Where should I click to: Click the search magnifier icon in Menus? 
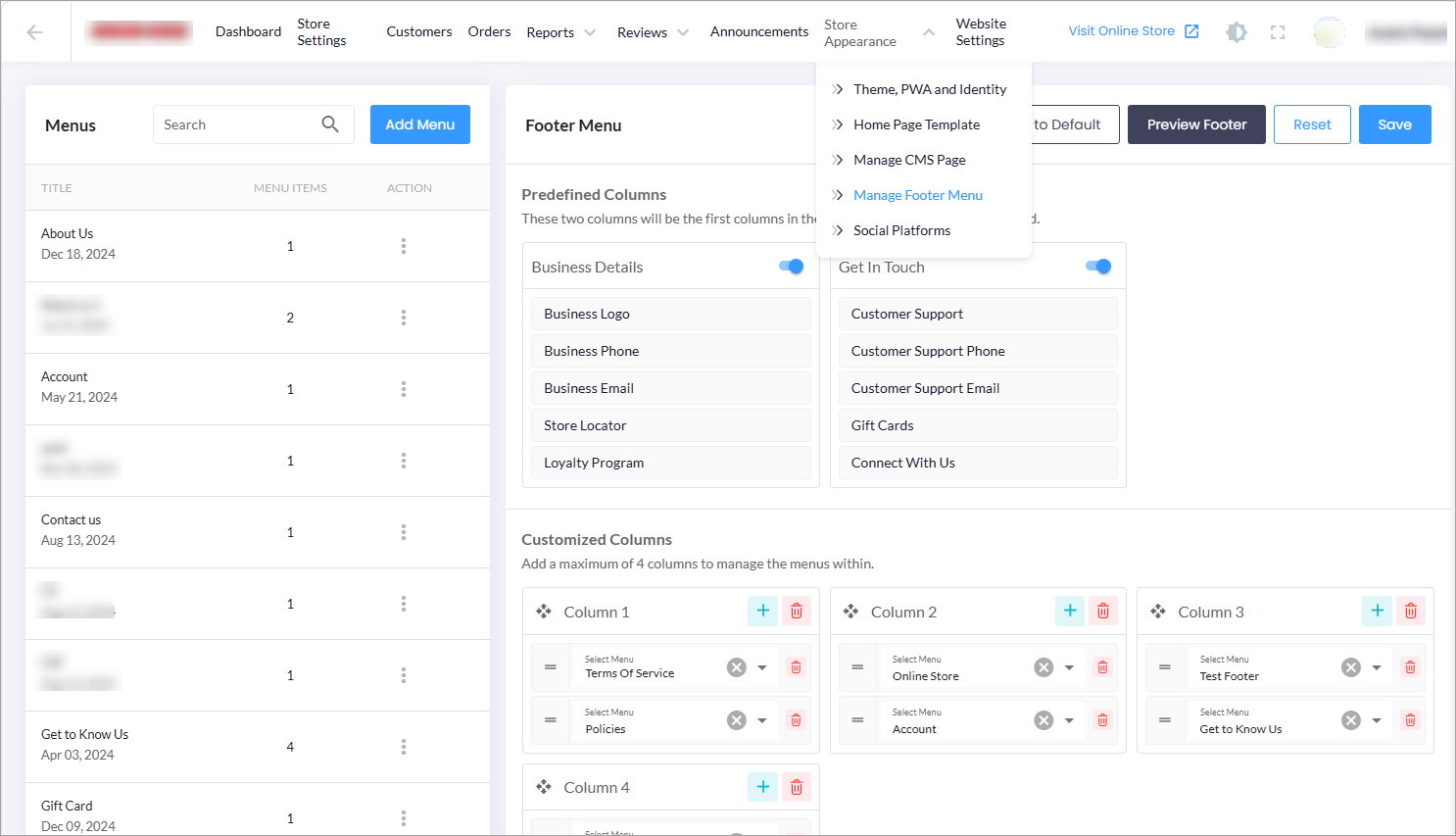330,124
